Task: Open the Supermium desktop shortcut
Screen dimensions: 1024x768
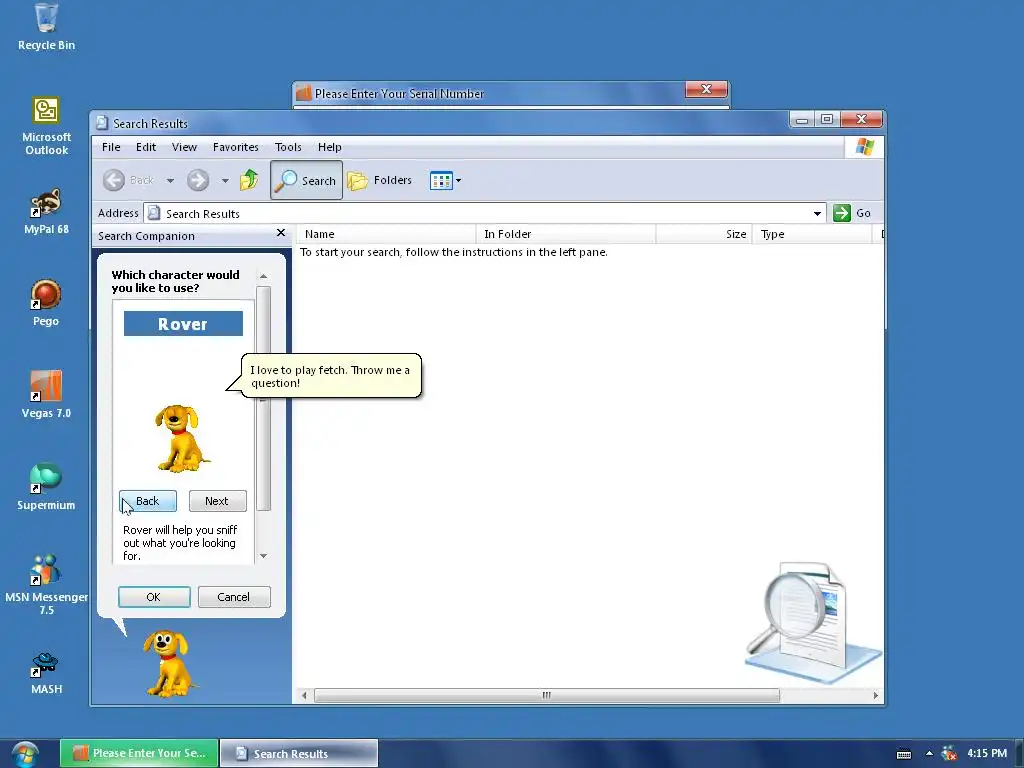Action: coord(46,487)
